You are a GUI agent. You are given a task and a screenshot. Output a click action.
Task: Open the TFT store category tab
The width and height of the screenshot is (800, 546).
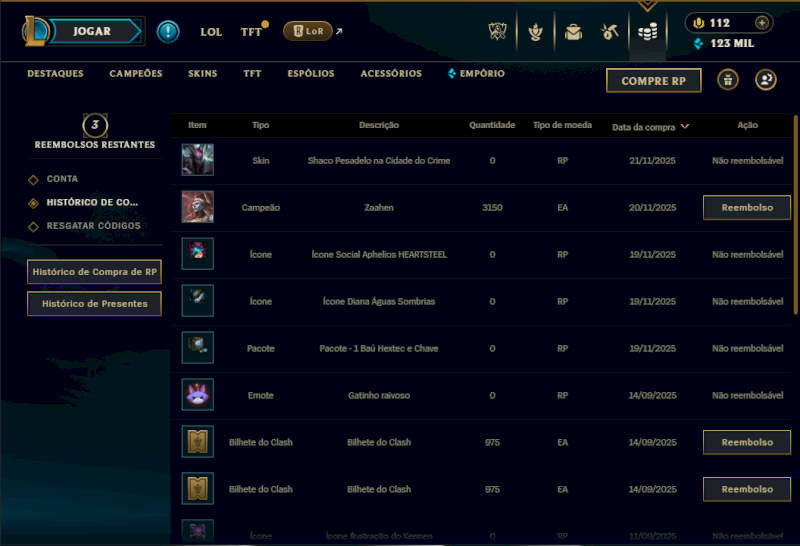pyautogui.click(x=252, y=73)
